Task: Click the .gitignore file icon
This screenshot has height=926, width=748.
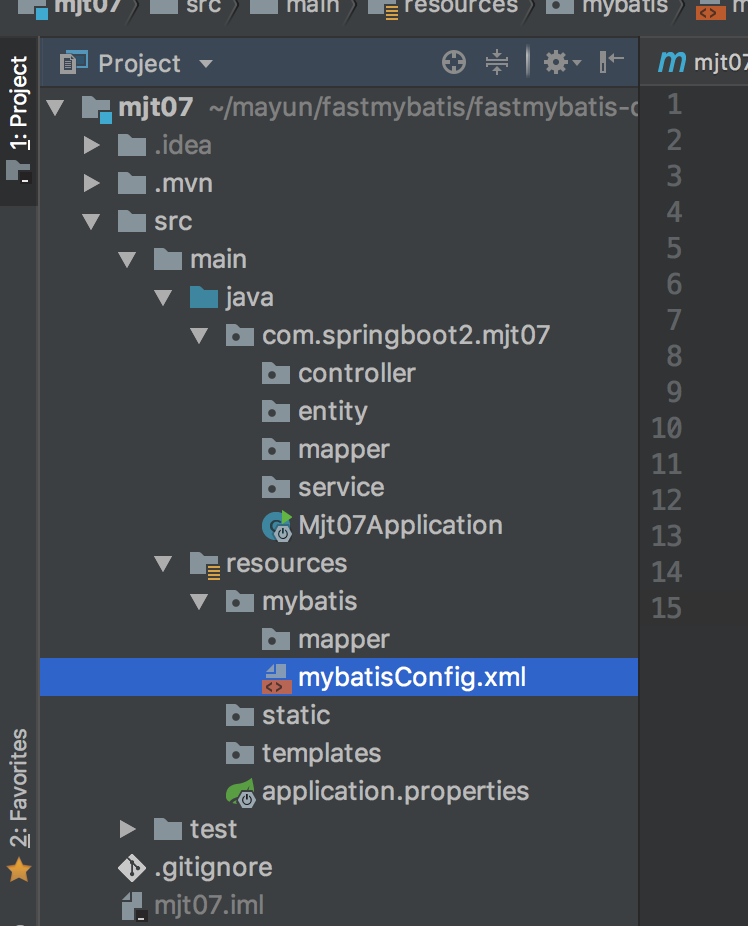Action: pyautogui.click(x=132, y=867)
